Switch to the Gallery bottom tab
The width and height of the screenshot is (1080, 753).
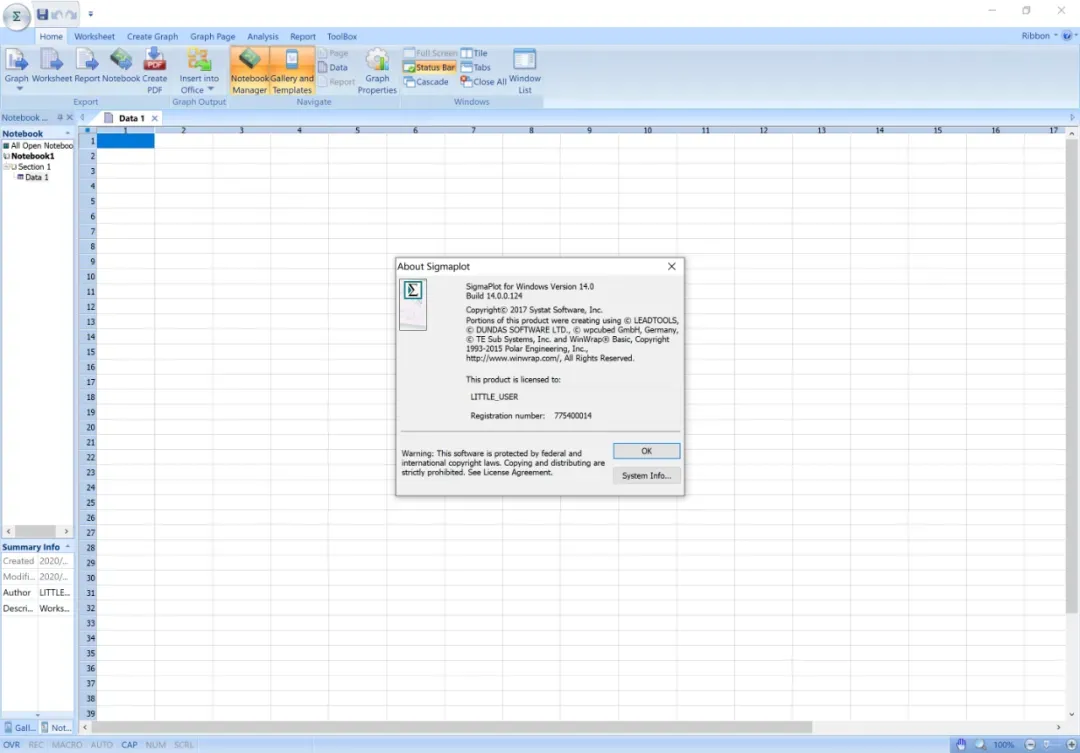20,728
